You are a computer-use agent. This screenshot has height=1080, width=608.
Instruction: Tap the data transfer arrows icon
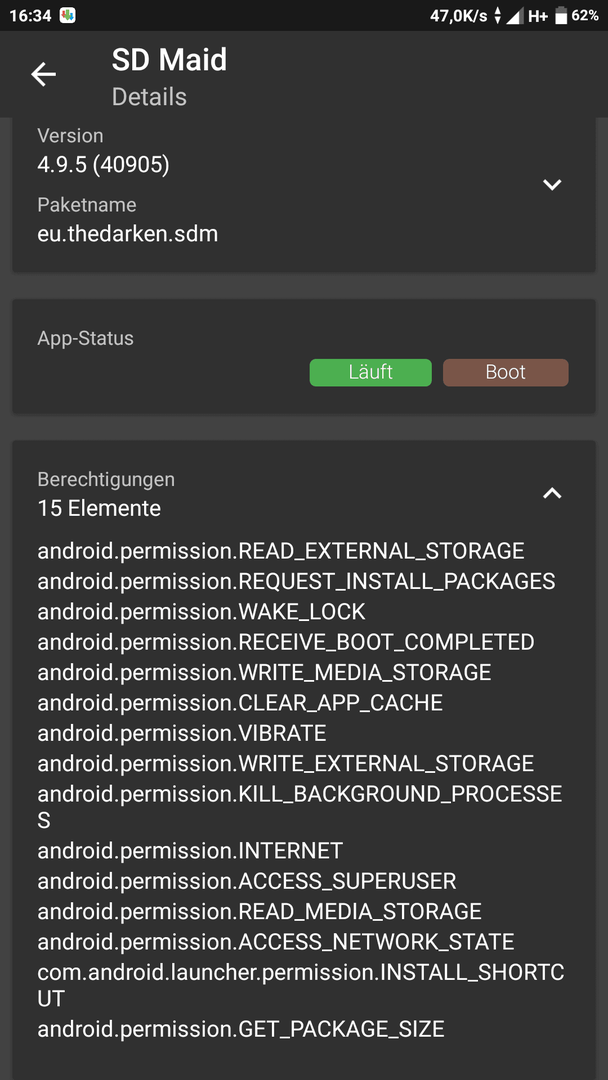pos(498,16)
